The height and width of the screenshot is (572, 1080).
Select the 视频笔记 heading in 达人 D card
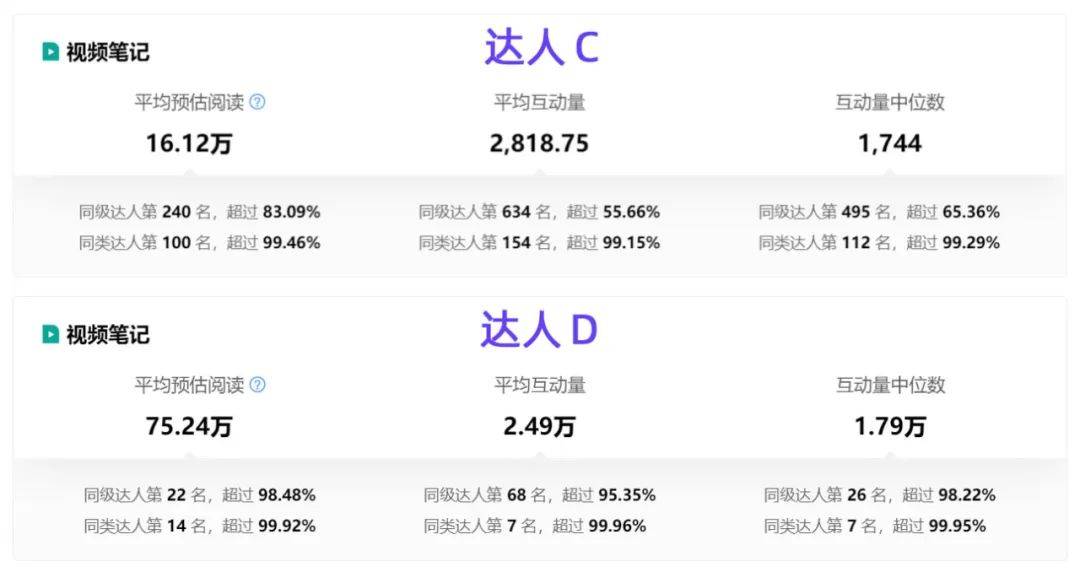pyautogui.click(x=107, y=335)
